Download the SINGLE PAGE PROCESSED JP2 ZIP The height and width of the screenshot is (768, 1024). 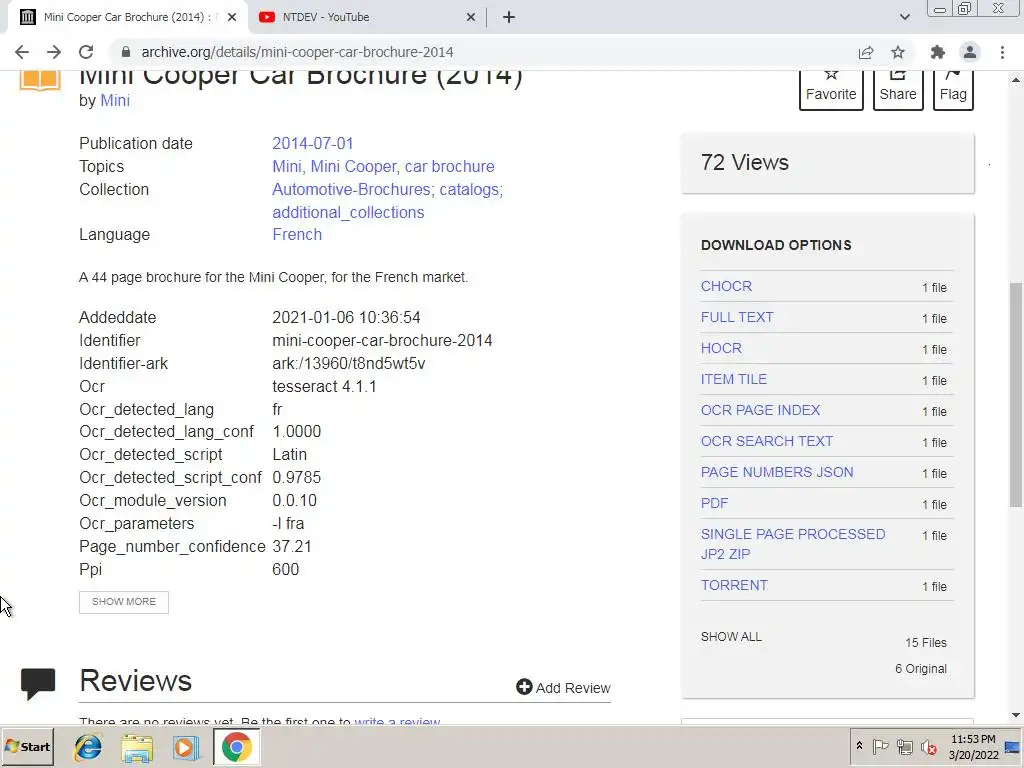pyautogui.click(x=793, y=544)
